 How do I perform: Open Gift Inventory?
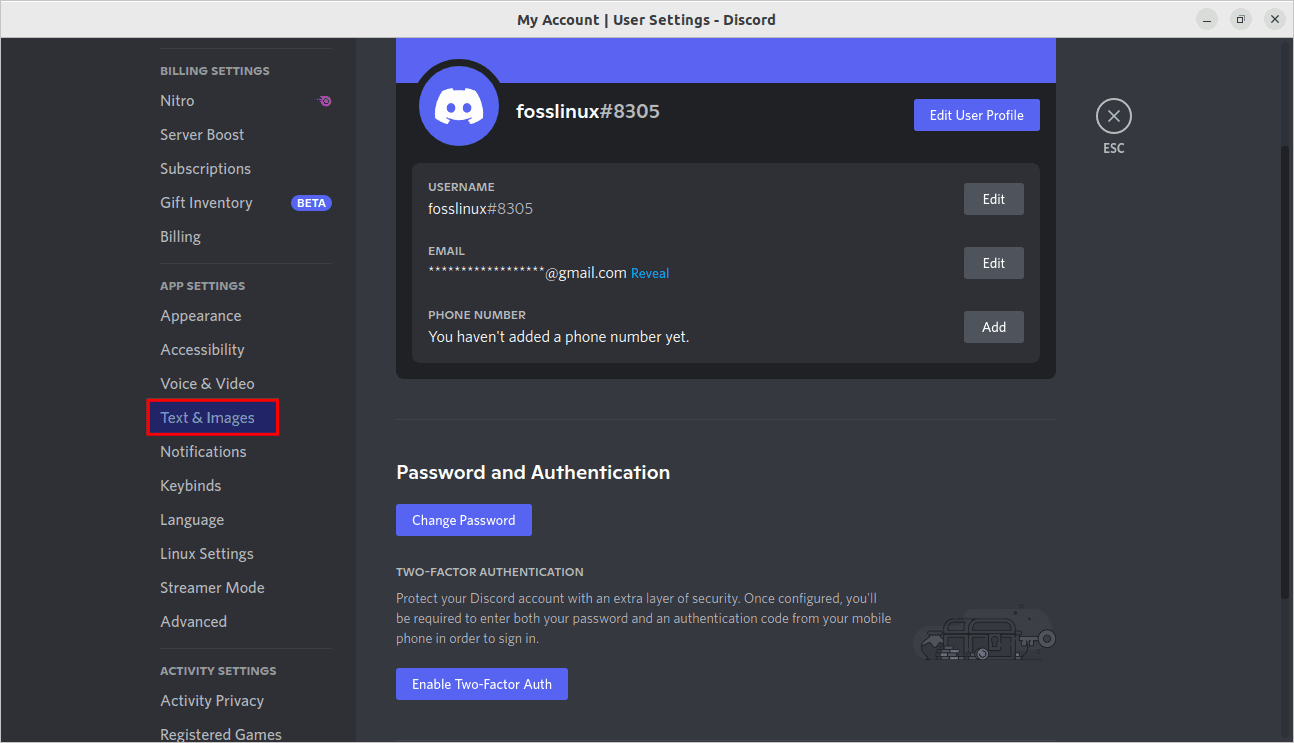(x=206, y=203)
